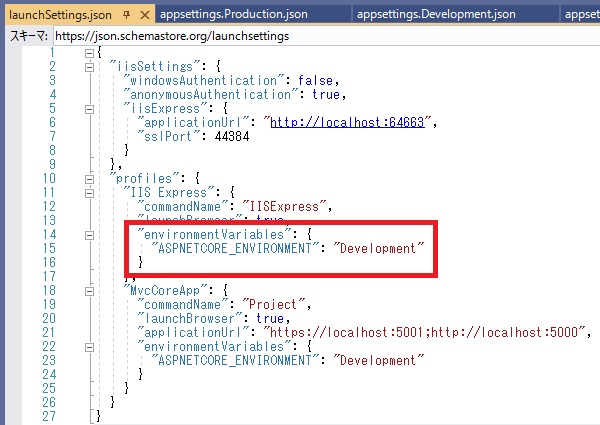The image size is (600, 425).
Task: Click the スキーマ label
Action: (29, 36)
